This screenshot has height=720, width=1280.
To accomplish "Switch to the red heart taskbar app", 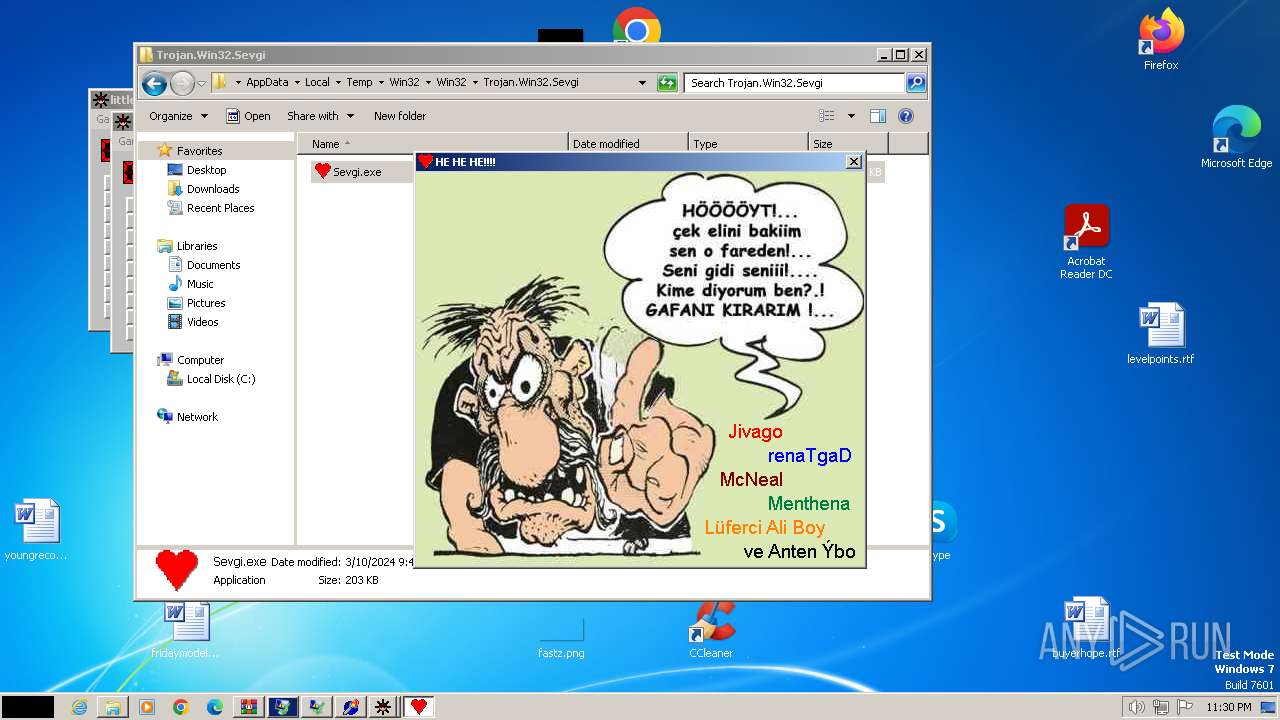I will tap(419, 707).
